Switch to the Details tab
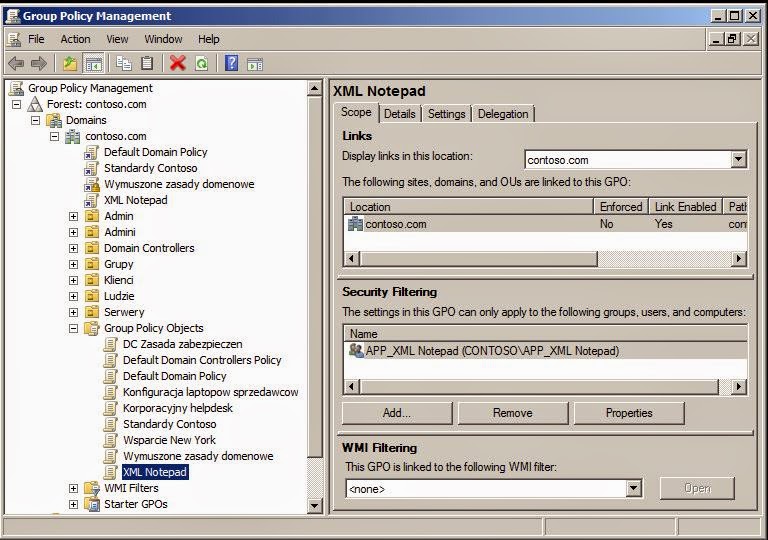The image size is (768, 540). 400,114
